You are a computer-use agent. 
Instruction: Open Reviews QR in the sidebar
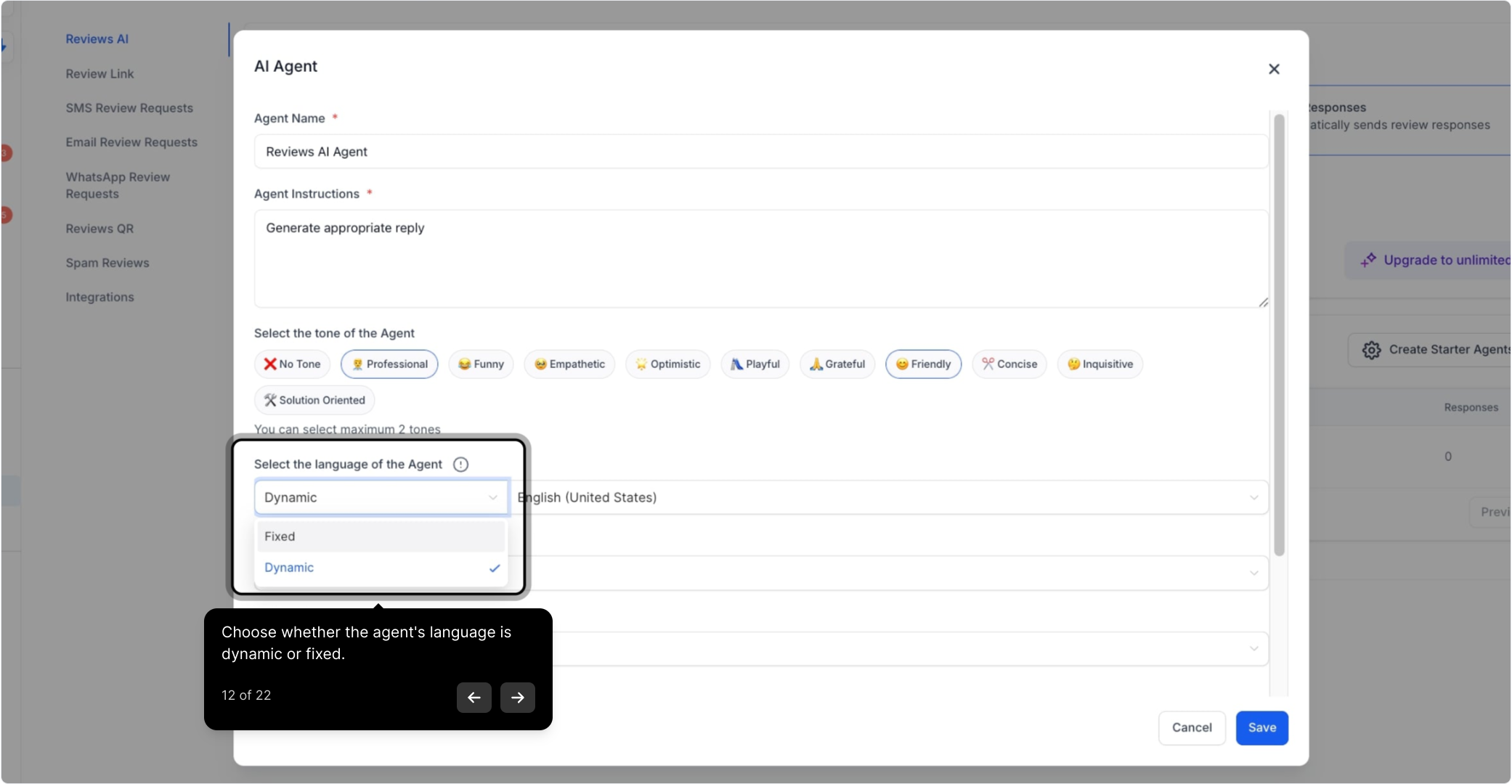point(99,229)
